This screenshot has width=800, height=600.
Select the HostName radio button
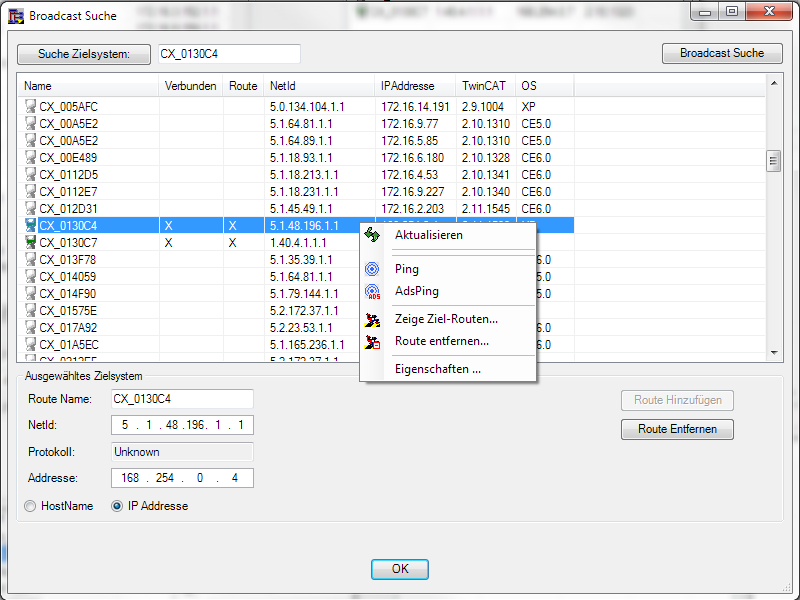30,506
